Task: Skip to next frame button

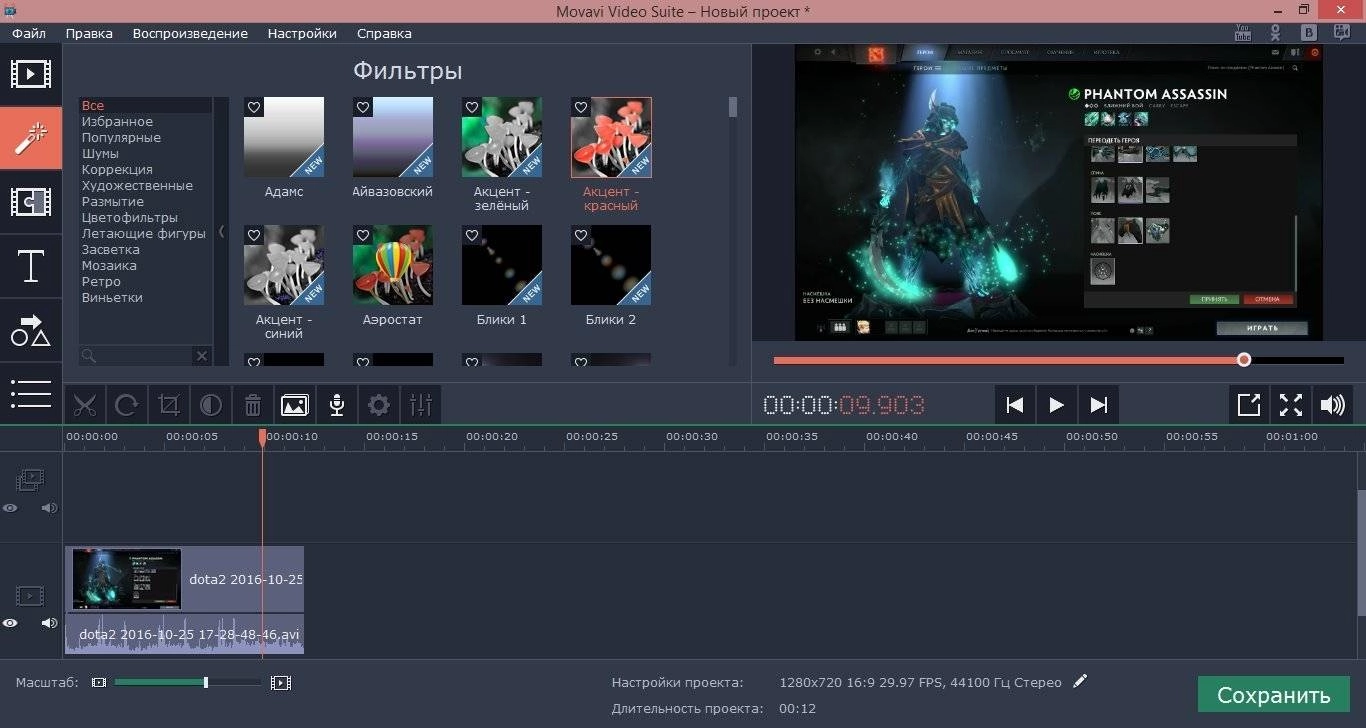Action: pyautogui.click(x=1099, y=405)
